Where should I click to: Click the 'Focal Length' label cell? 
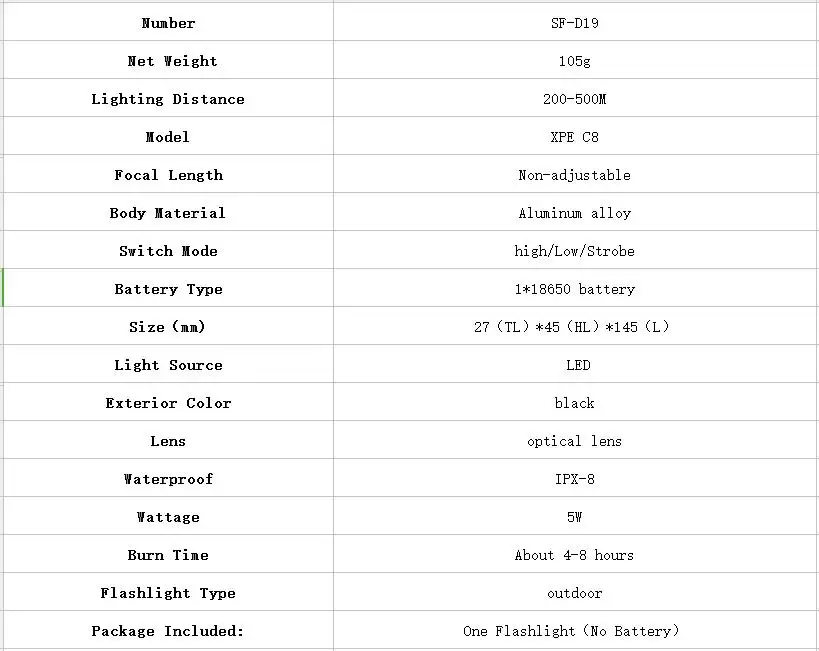click(168, 175)
